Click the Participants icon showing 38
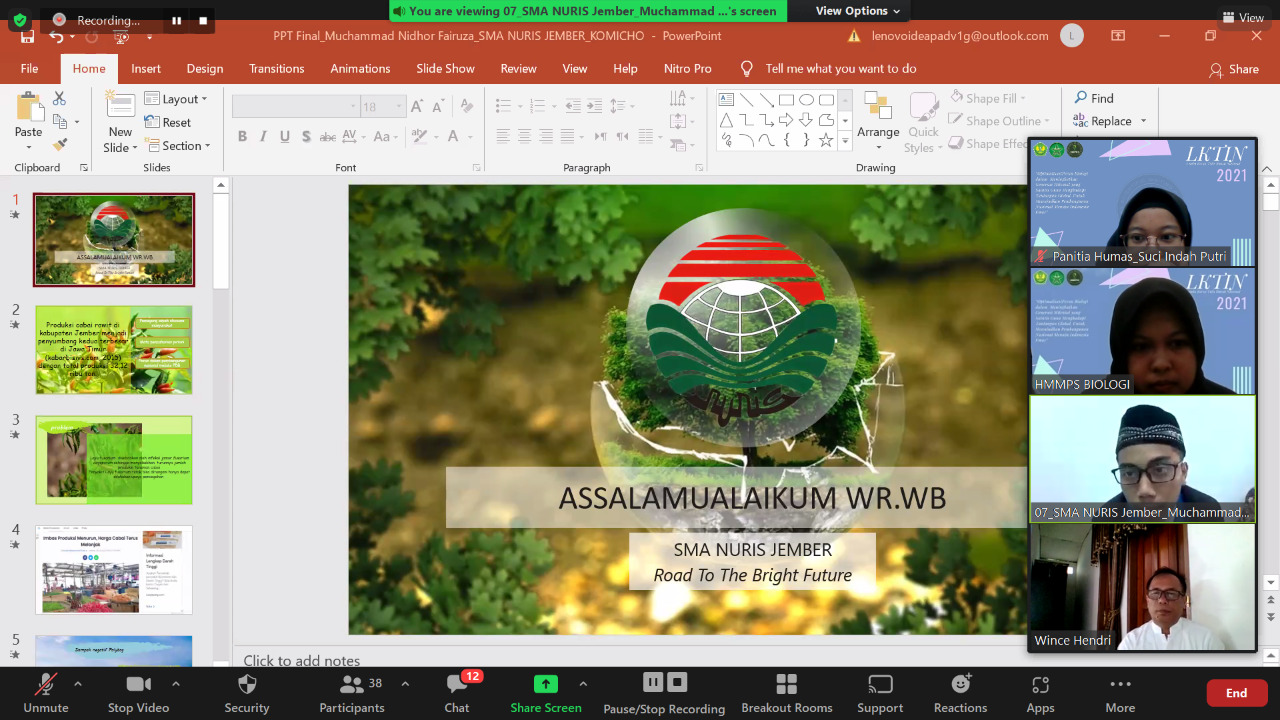Viewport: 1280px width, 720px height. pyautogui.click(x=352, y=690)
